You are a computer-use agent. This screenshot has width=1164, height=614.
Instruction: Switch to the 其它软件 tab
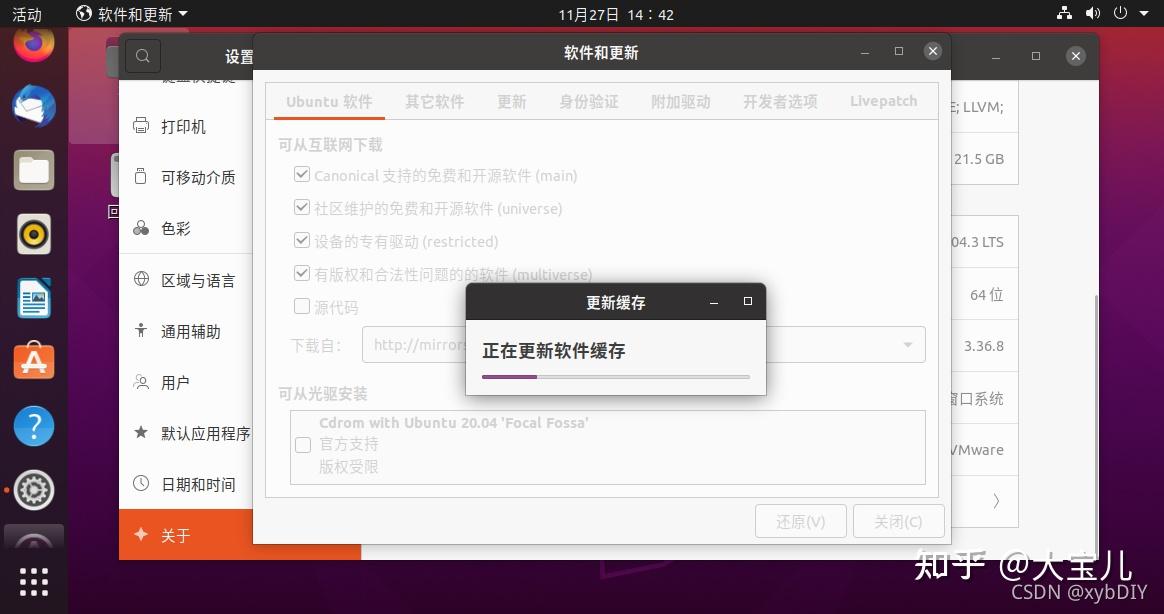434,102
